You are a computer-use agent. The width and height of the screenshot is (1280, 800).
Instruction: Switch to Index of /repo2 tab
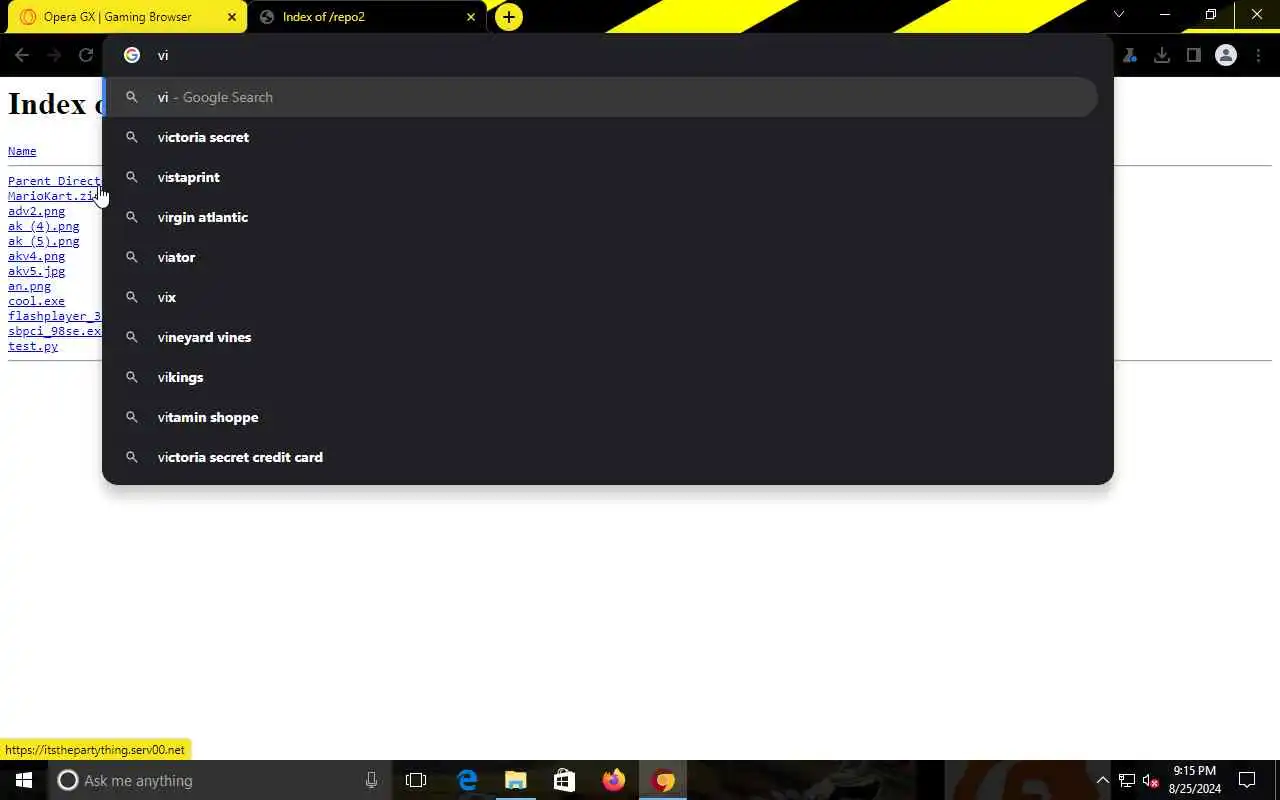point(367,17)
